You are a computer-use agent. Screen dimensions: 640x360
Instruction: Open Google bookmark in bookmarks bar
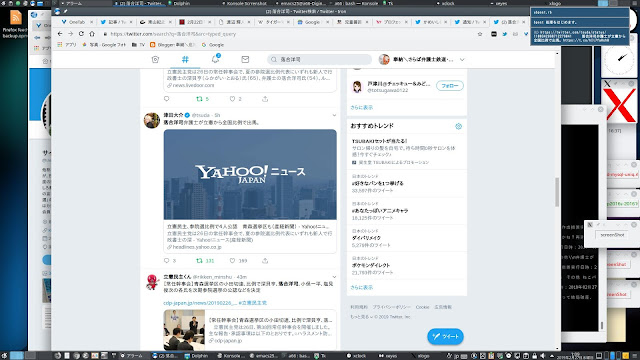213,45
